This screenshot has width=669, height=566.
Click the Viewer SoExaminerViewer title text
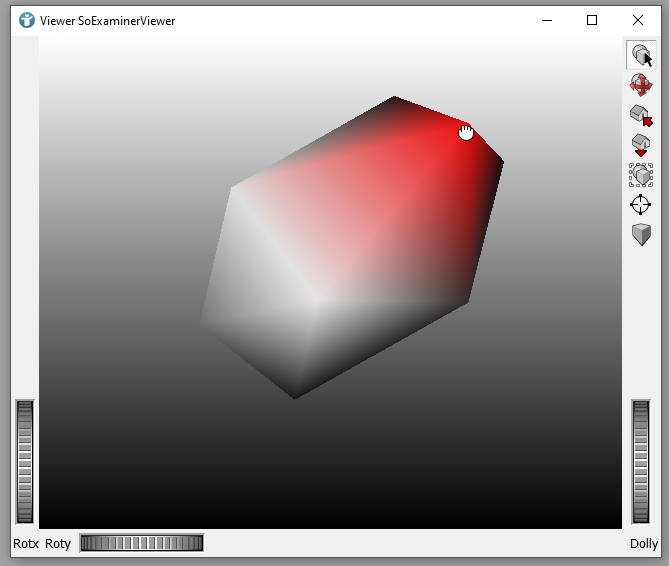coord(107,20)
